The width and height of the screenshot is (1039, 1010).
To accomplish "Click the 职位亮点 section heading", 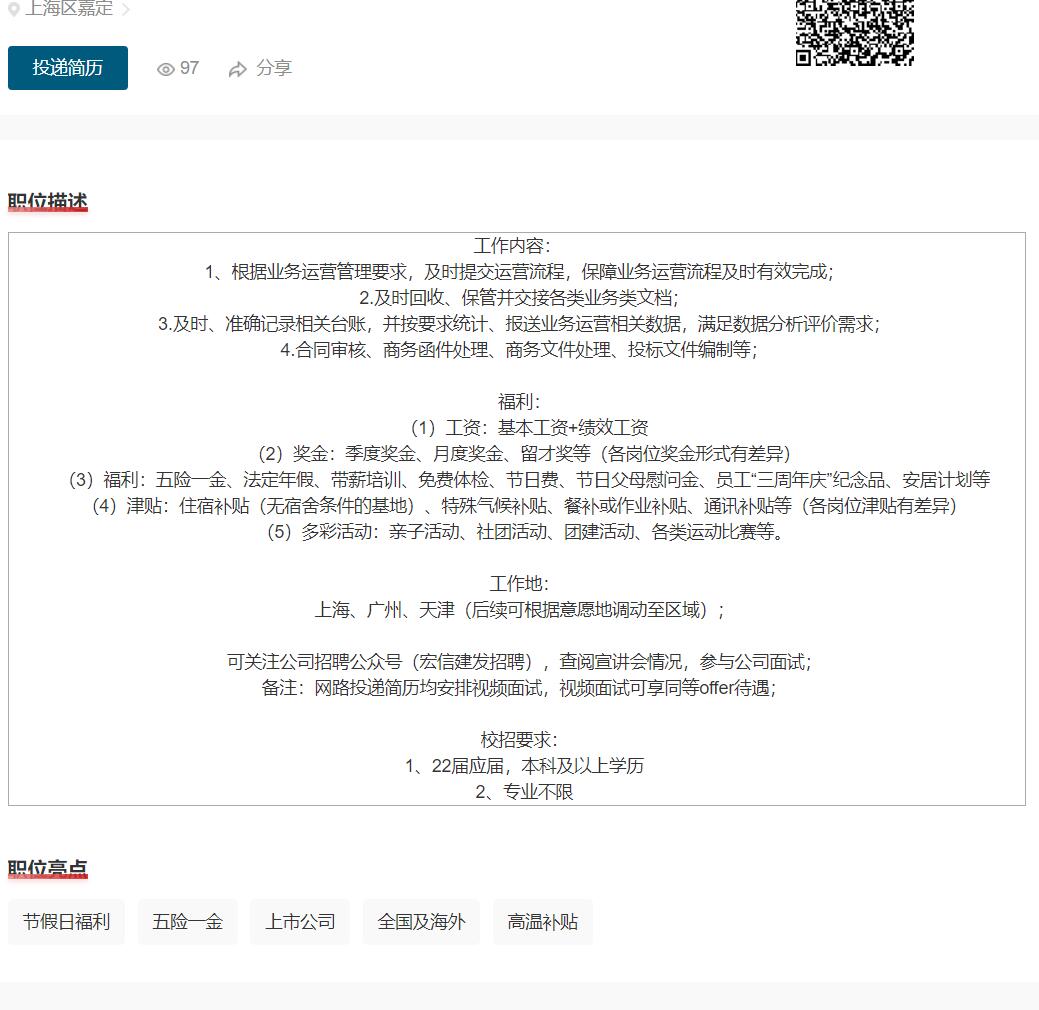I will click(x=48, y=868).
